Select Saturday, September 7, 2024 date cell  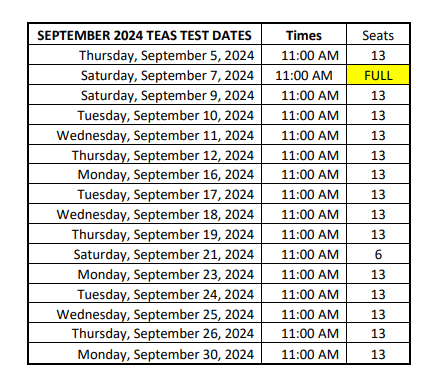pos(145,75)
